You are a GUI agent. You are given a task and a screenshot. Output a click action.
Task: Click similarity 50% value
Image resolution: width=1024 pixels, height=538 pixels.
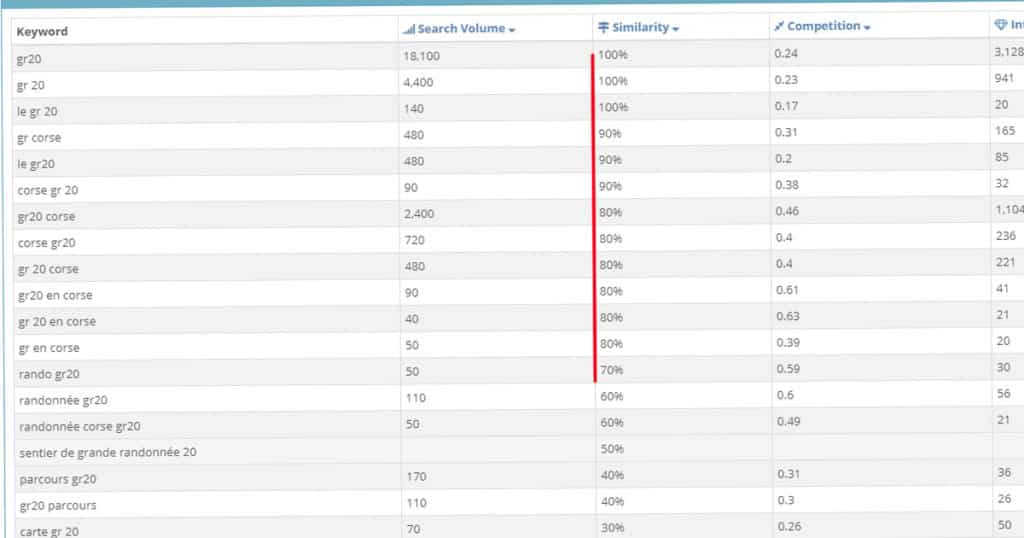612,449
